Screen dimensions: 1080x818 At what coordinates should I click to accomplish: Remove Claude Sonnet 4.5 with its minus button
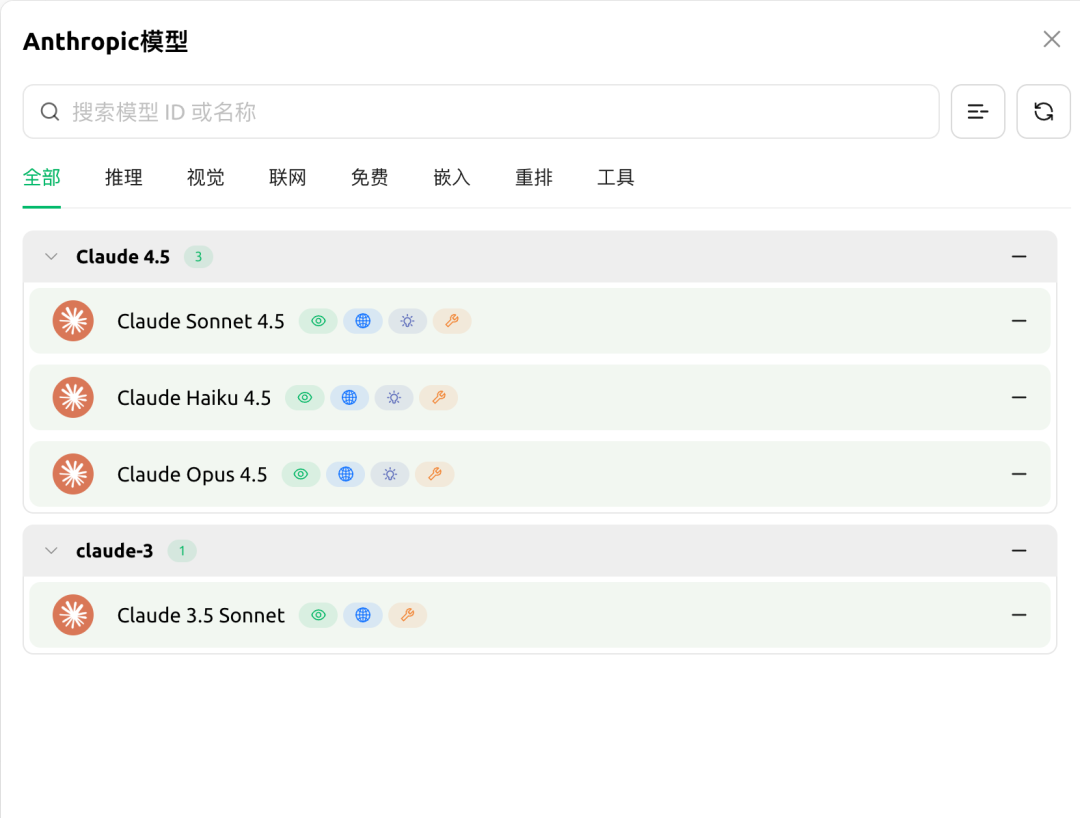(1019, 321)
